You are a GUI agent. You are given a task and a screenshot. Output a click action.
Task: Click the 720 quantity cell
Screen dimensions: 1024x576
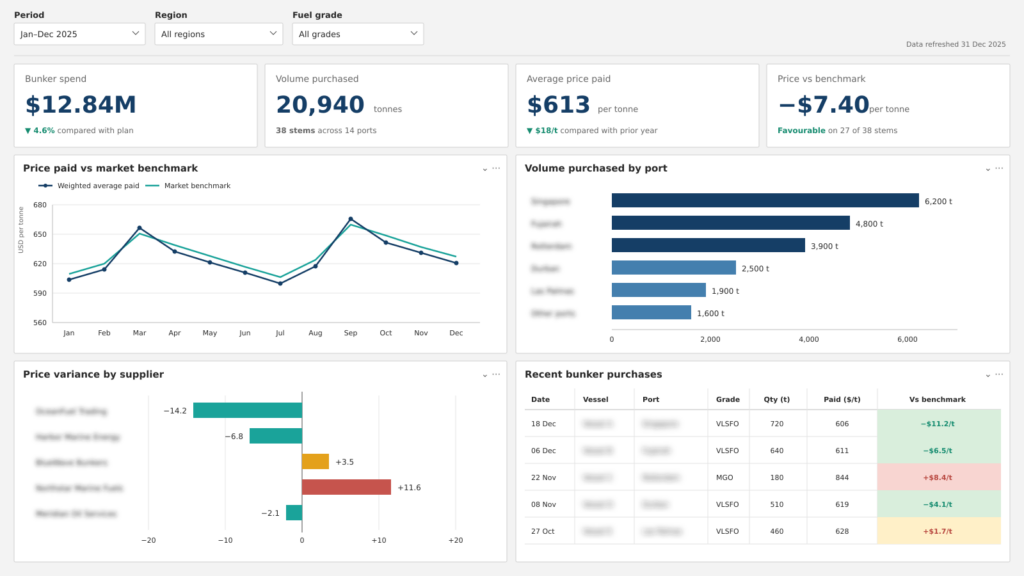(x=776, y=424)
